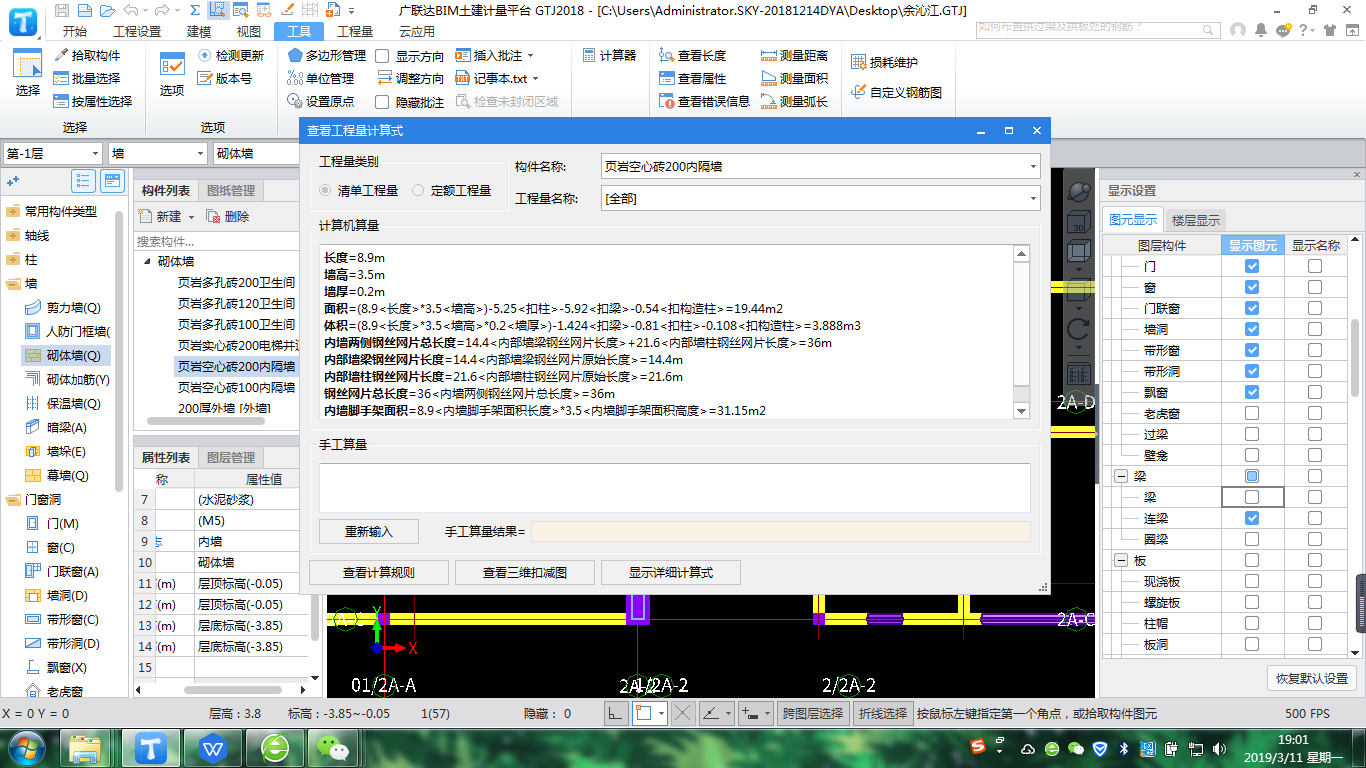Viewport: 1366px width, 768px height.
Task: Open 损耗维护 loss maintenance
Action: 884,62
